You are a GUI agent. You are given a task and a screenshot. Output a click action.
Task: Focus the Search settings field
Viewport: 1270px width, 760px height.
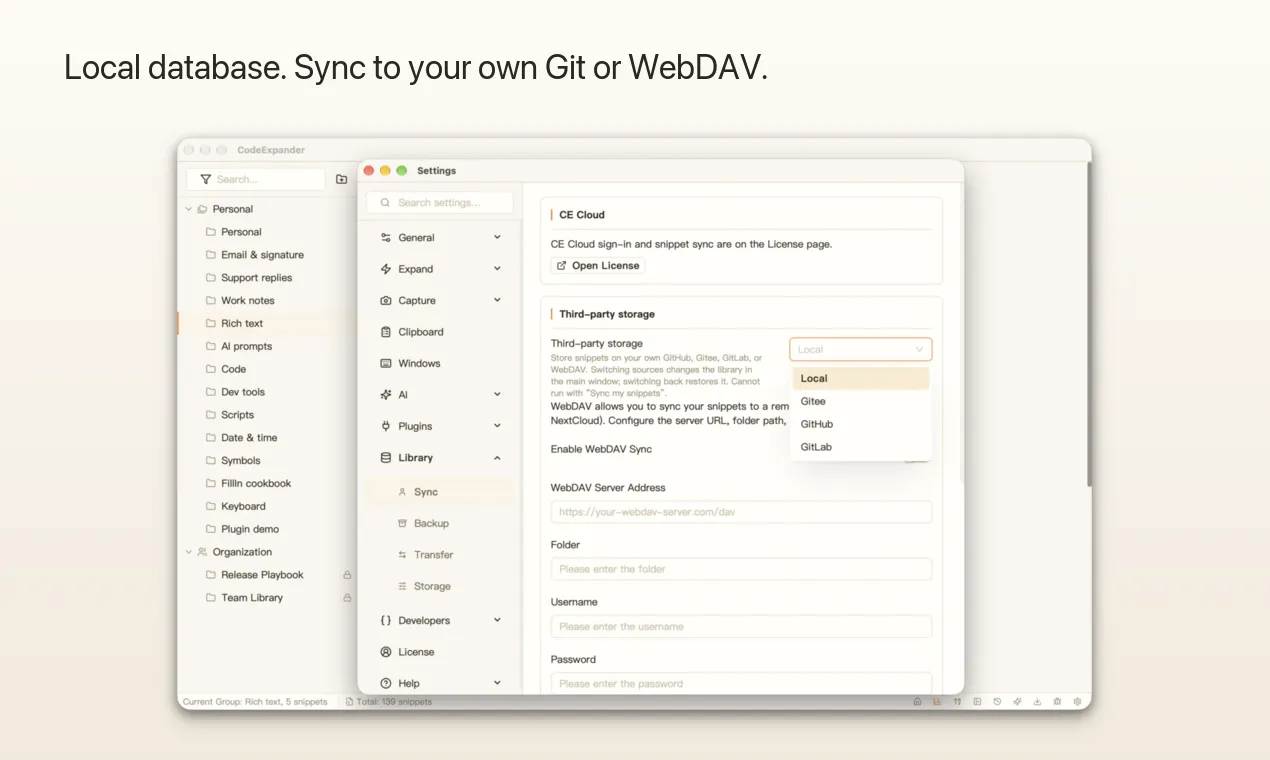441,203
